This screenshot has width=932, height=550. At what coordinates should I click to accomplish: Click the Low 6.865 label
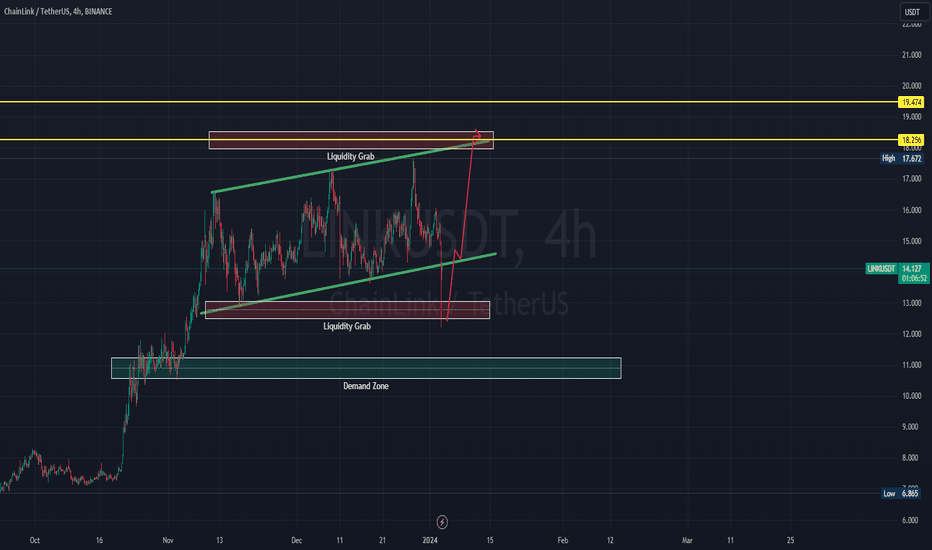click(x=902, y=494)
